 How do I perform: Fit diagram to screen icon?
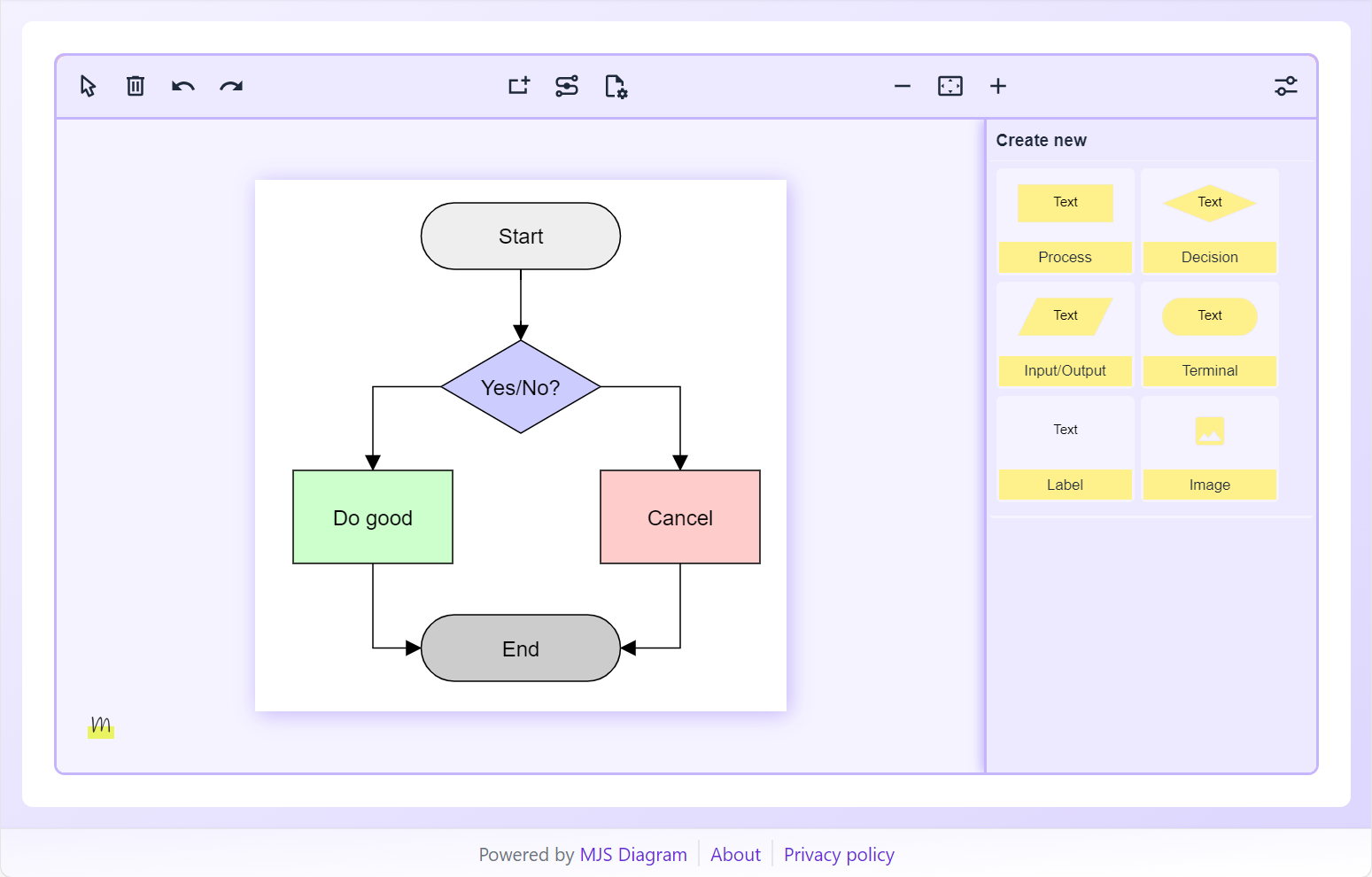coord(950,86)
